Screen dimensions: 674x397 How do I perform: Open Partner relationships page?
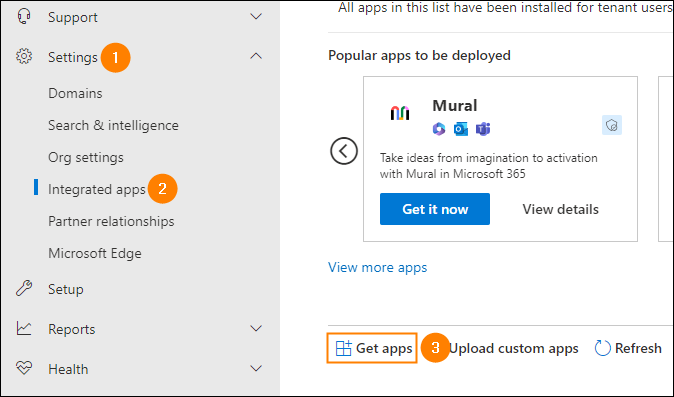tap(111, 221)
